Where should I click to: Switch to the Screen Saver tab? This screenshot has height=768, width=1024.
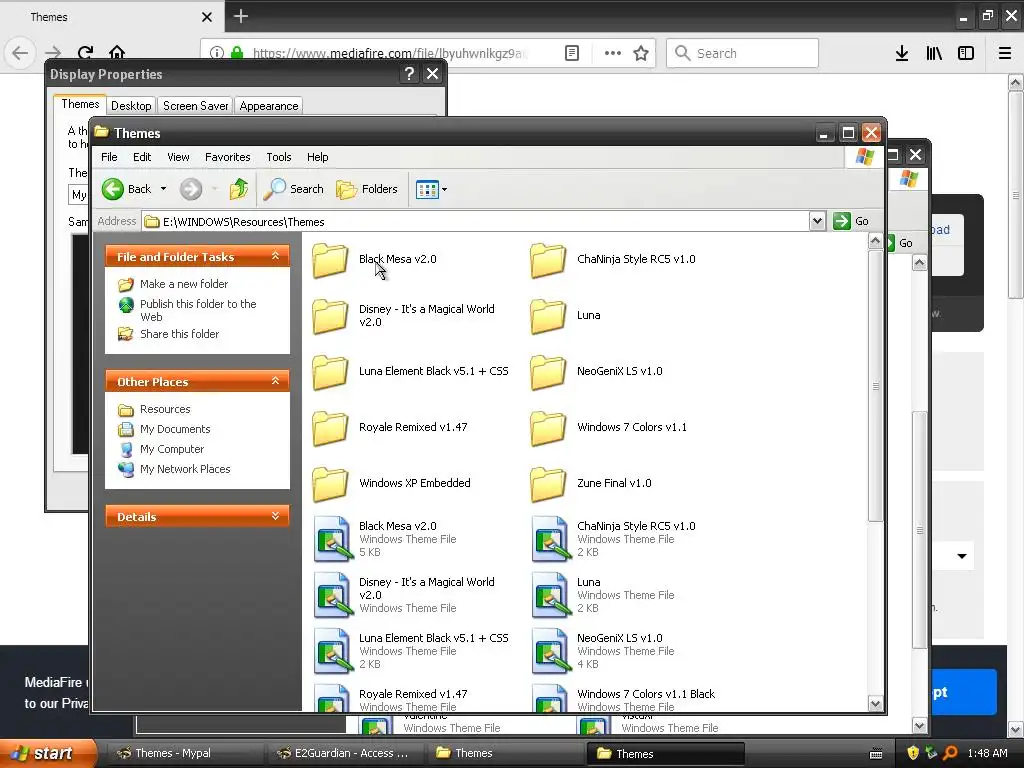click(x=195, y=106)
